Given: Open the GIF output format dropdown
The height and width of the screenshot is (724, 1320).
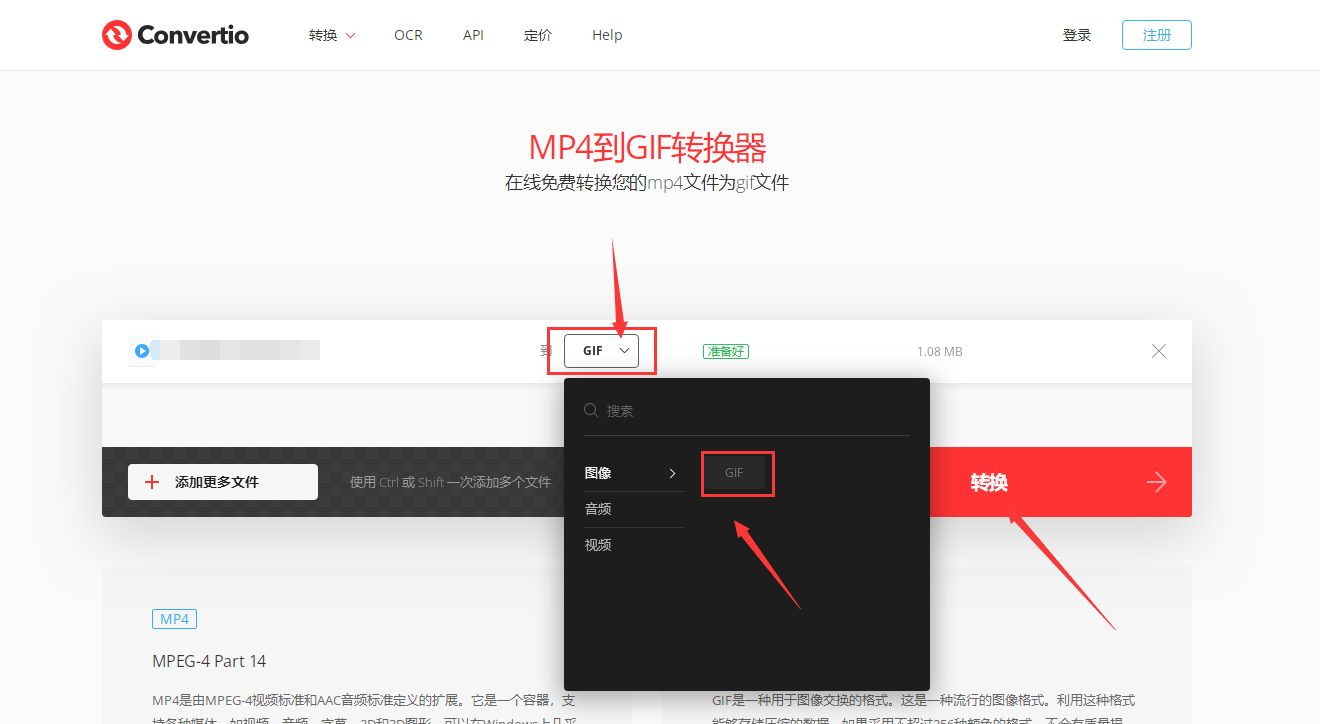Looking at the screenshot, I should [601, 351].
